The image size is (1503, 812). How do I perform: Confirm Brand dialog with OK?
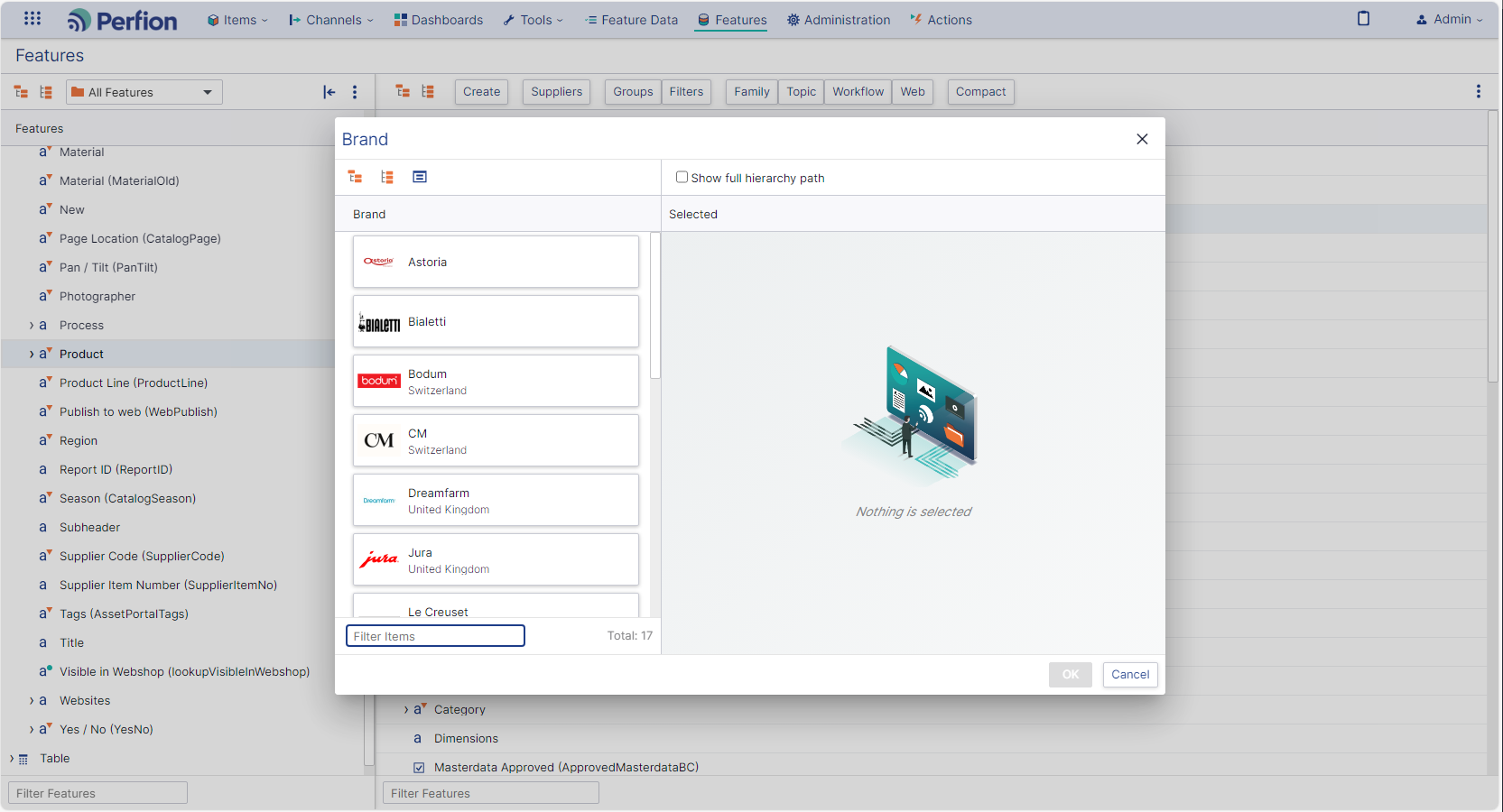pyautogui.click(x=1071, y=675)
